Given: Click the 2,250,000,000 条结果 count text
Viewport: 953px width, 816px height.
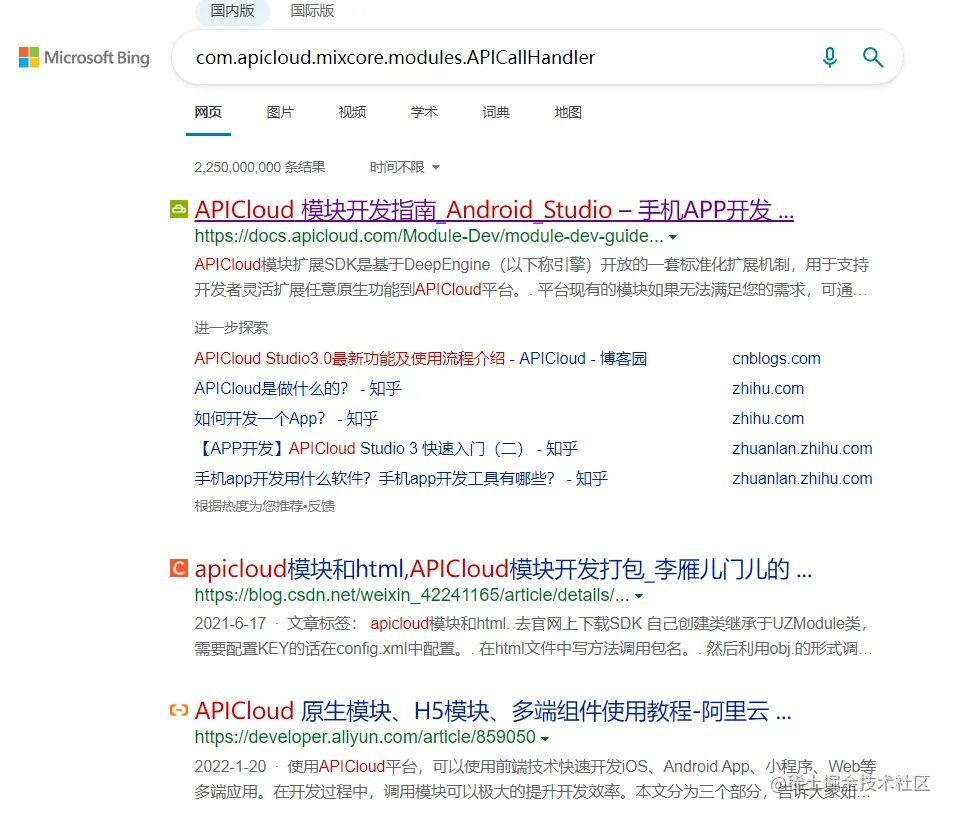Looking at the screenshot, I should tap(260, 167).
